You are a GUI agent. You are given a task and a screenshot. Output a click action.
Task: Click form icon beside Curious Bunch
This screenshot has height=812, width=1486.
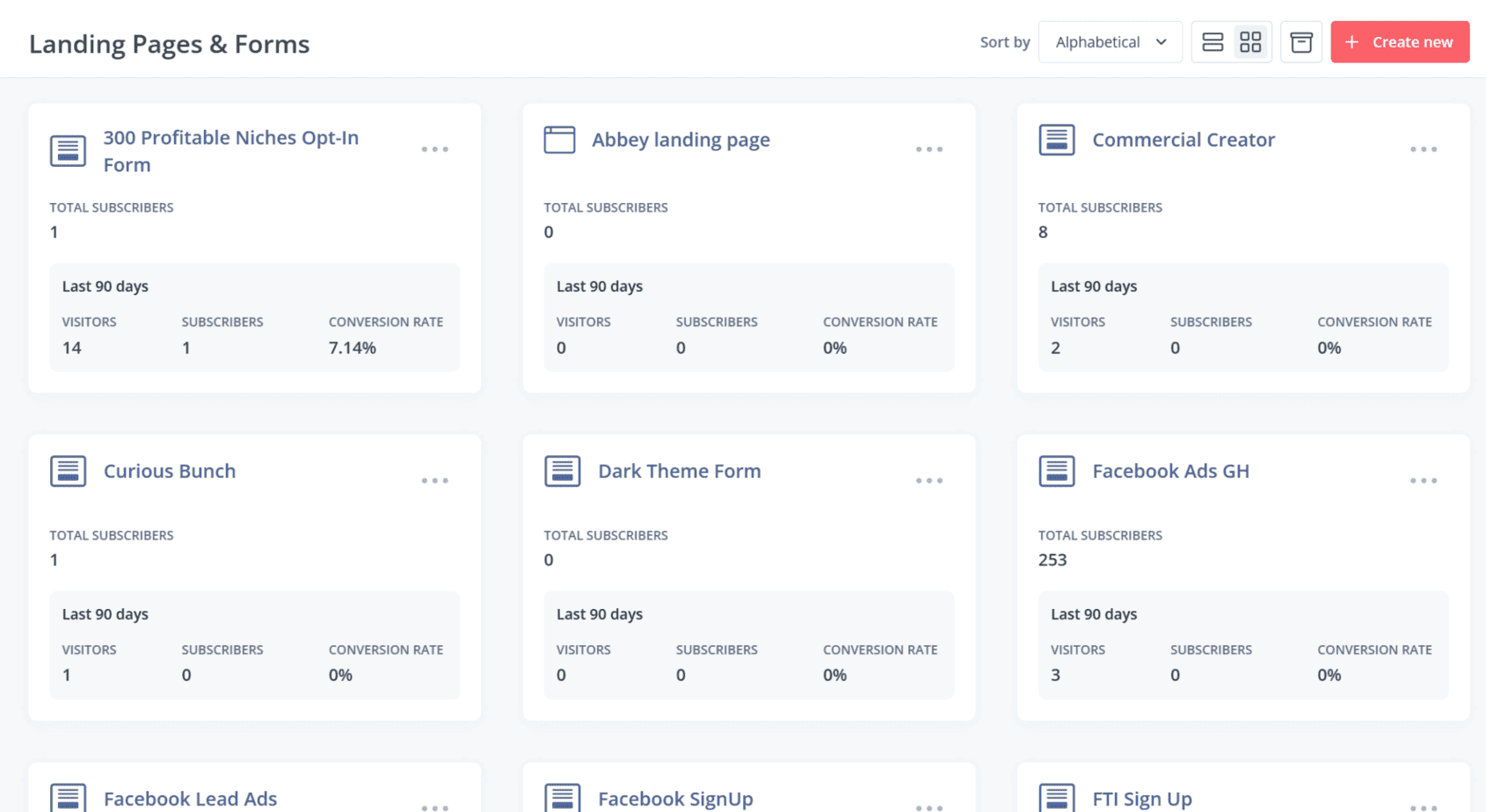click(x=68, y=471)
